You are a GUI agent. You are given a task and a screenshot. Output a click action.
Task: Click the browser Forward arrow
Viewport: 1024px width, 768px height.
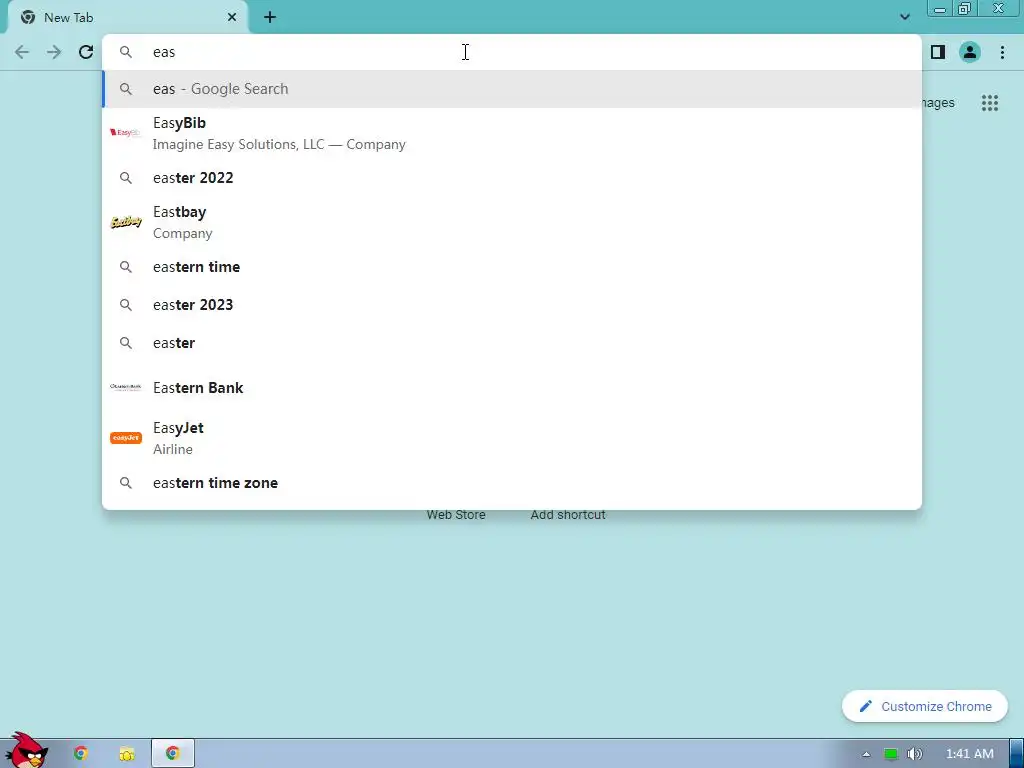coord(54,52)
